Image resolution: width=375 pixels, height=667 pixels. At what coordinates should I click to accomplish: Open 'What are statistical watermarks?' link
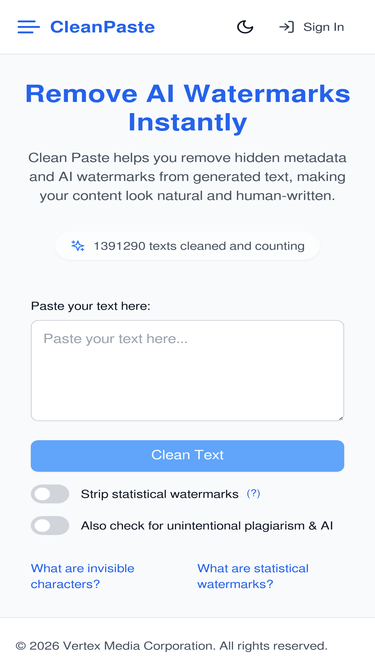click(253, 576)
